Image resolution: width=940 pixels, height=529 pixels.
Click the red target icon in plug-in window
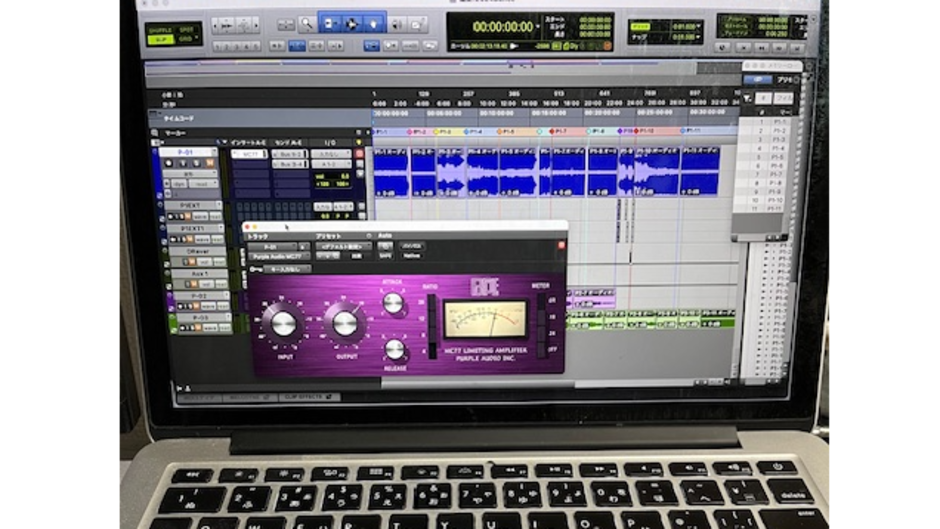click(x=561, y=245)
